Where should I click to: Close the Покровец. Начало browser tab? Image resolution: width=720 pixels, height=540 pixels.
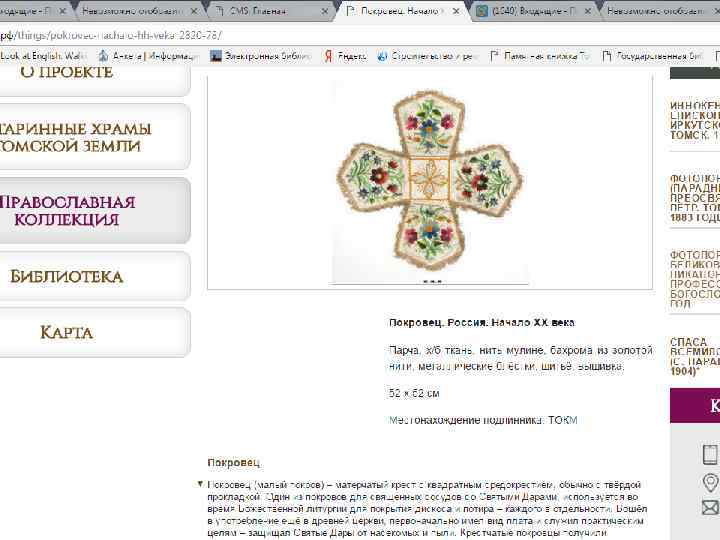456,11
